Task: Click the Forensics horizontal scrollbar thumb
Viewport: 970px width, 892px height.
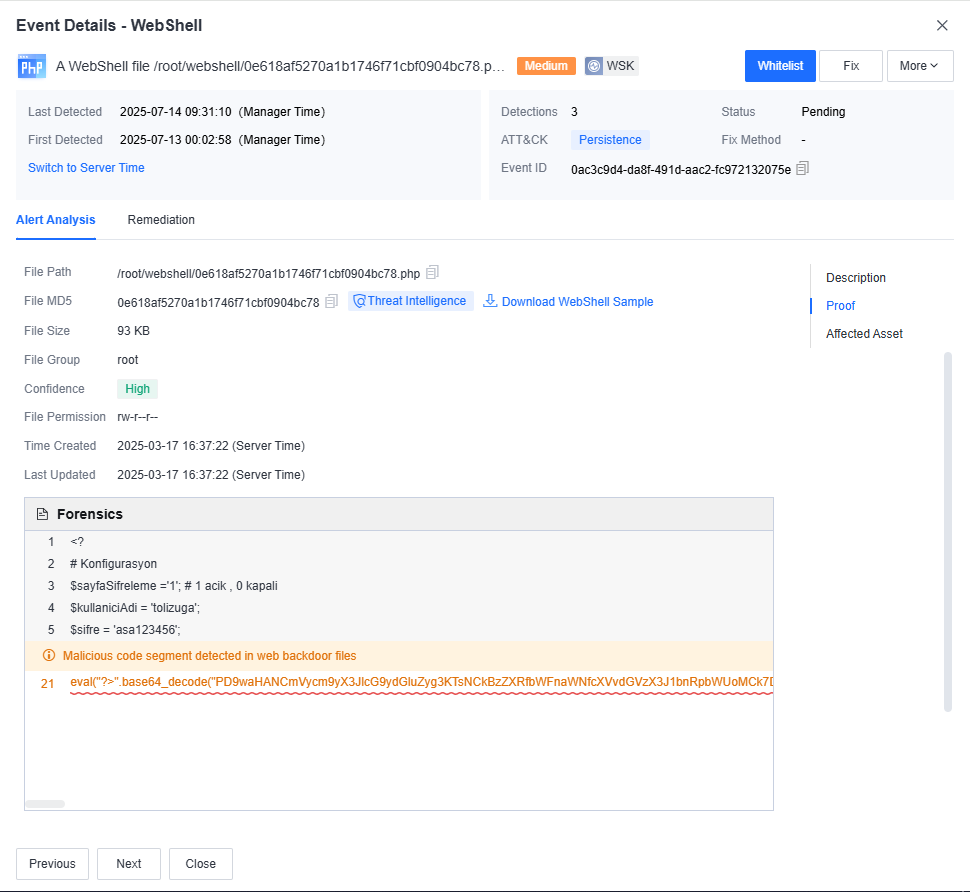Action: coord(45,804)
